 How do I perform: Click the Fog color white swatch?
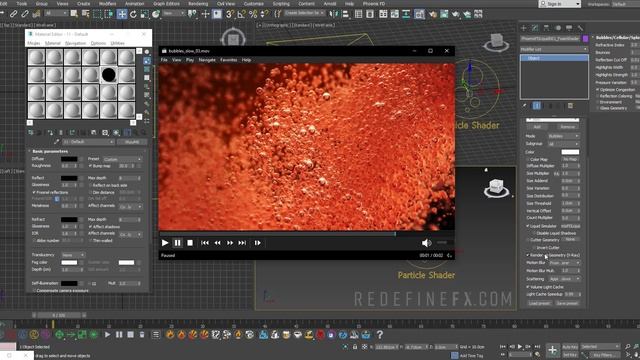(69, 262)
